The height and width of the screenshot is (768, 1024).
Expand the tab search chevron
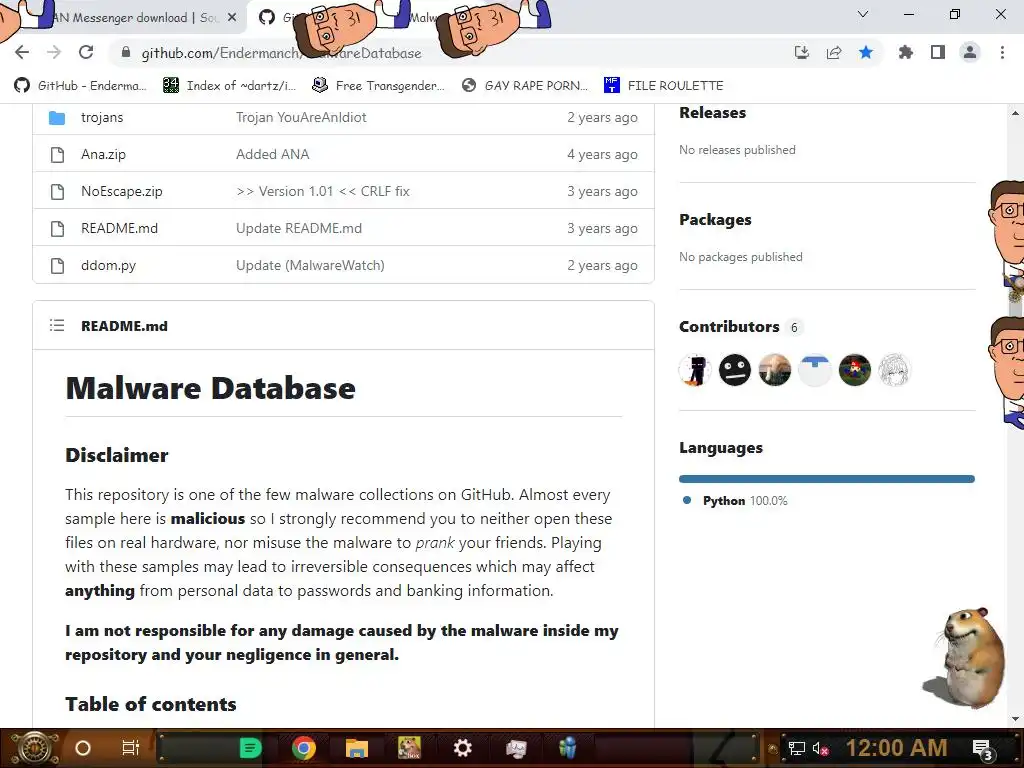pyautogui.click(x=863, y=14)
